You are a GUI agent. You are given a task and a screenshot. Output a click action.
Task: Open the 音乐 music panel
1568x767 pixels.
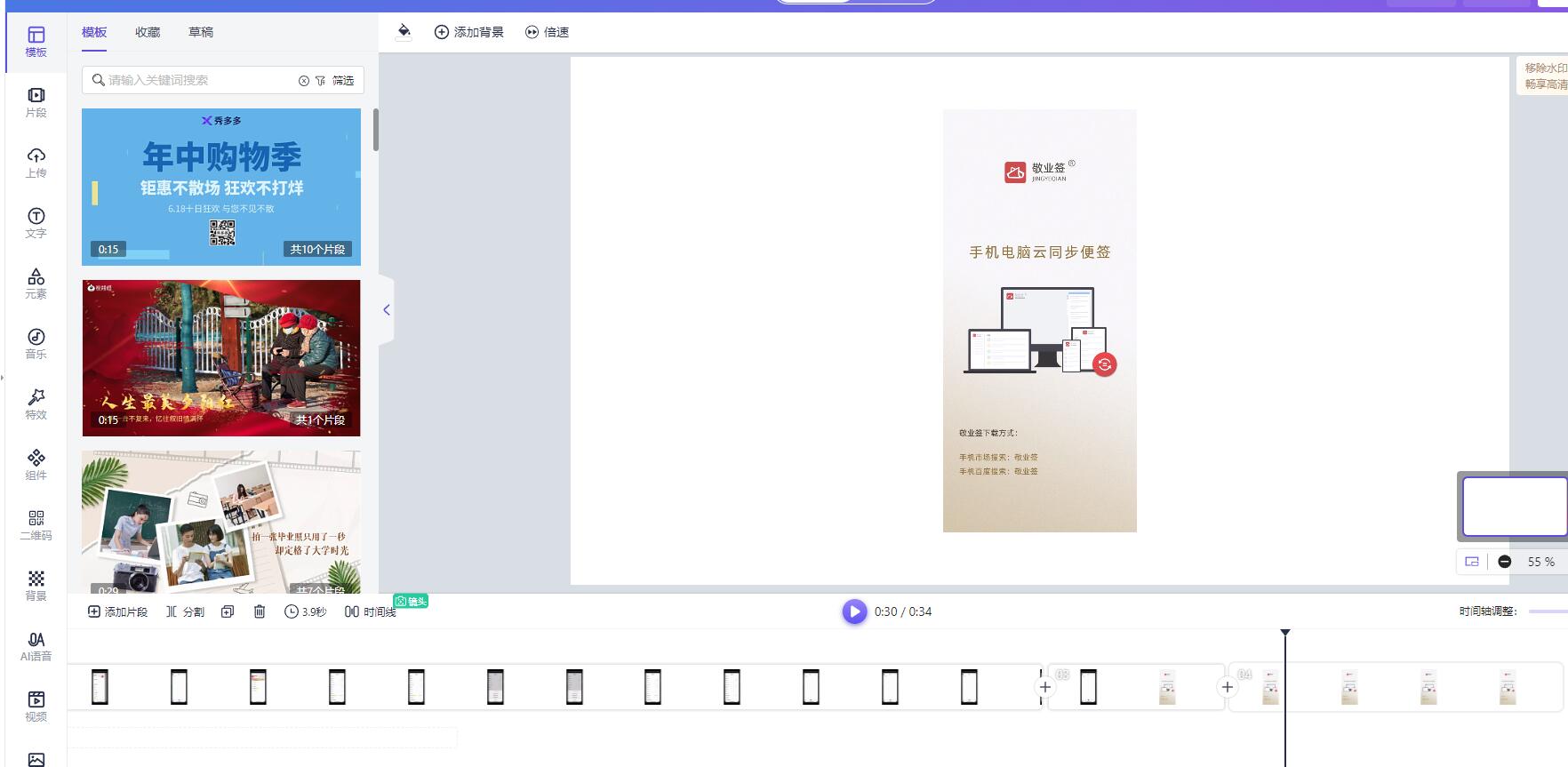(36, 344)
